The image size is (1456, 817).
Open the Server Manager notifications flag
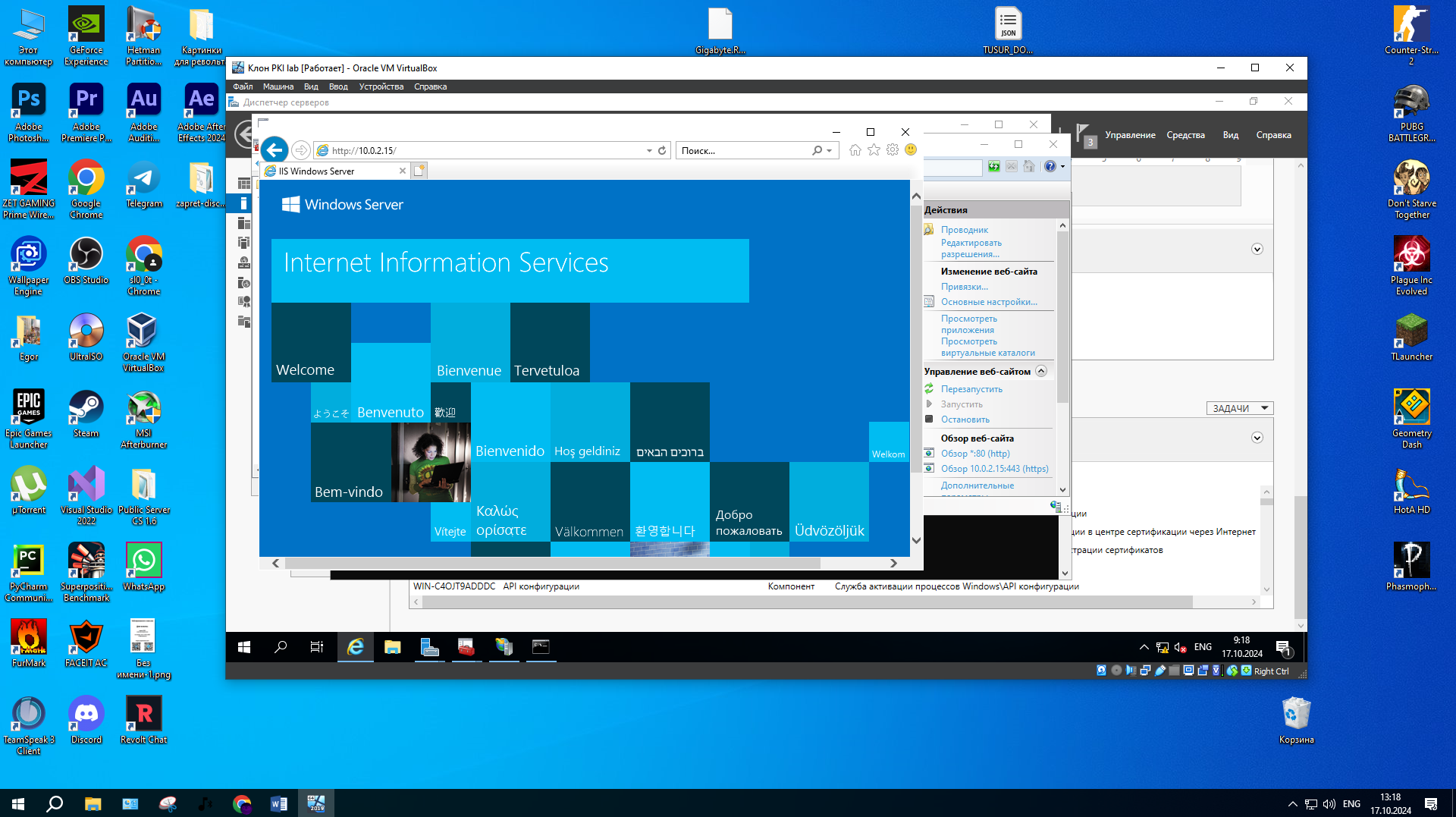pyautogui.click(x=1083, y=134)
